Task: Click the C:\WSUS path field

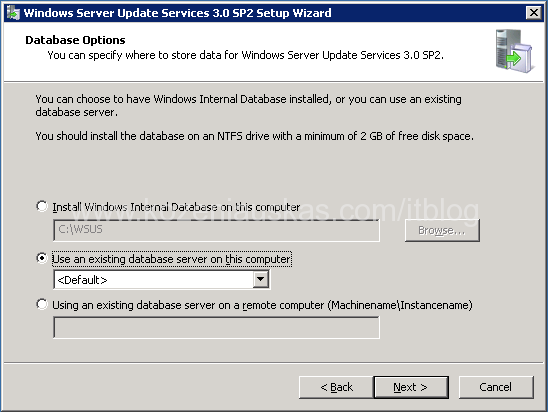Action: (216, 230)
